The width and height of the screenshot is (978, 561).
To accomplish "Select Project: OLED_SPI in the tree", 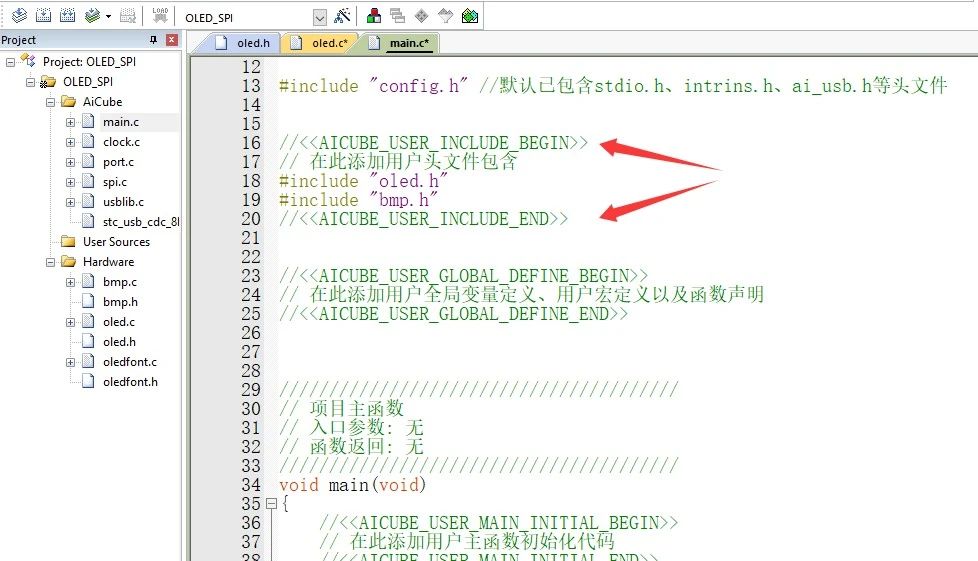I will click(89, 62).
